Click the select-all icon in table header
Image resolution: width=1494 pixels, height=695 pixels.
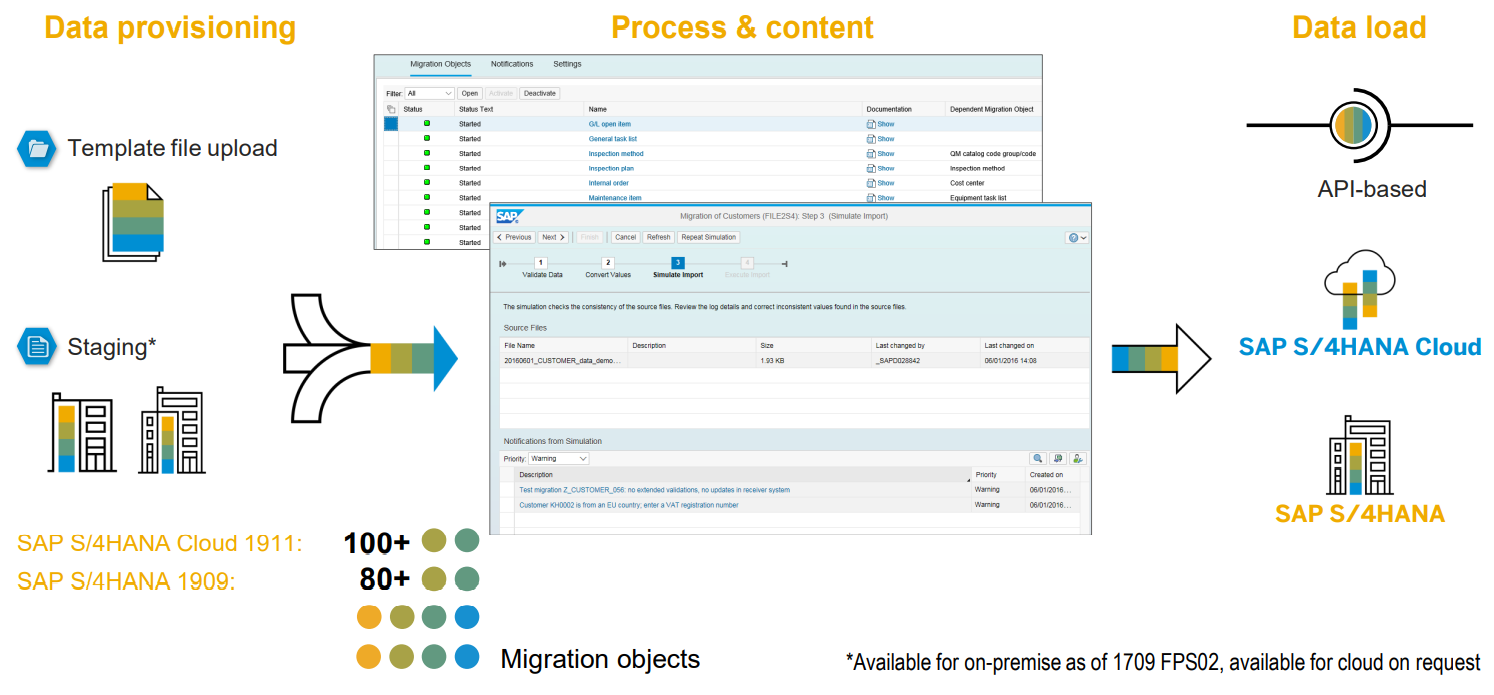click(391, 109)
